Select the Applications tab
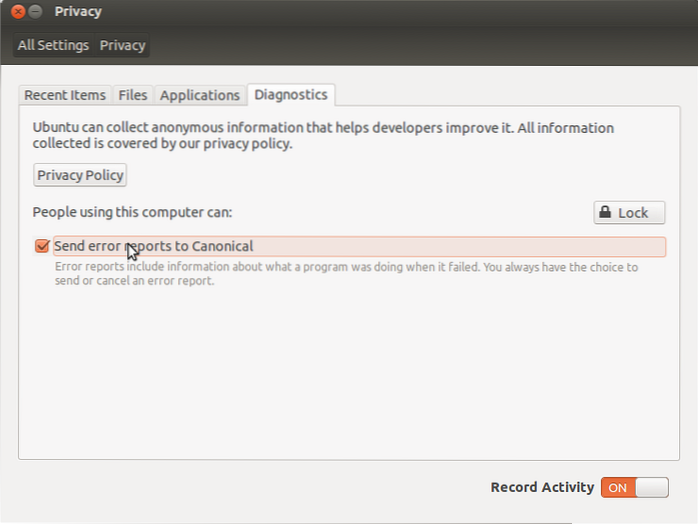This screenshot has width=698, height=524. tap(200, 95)
